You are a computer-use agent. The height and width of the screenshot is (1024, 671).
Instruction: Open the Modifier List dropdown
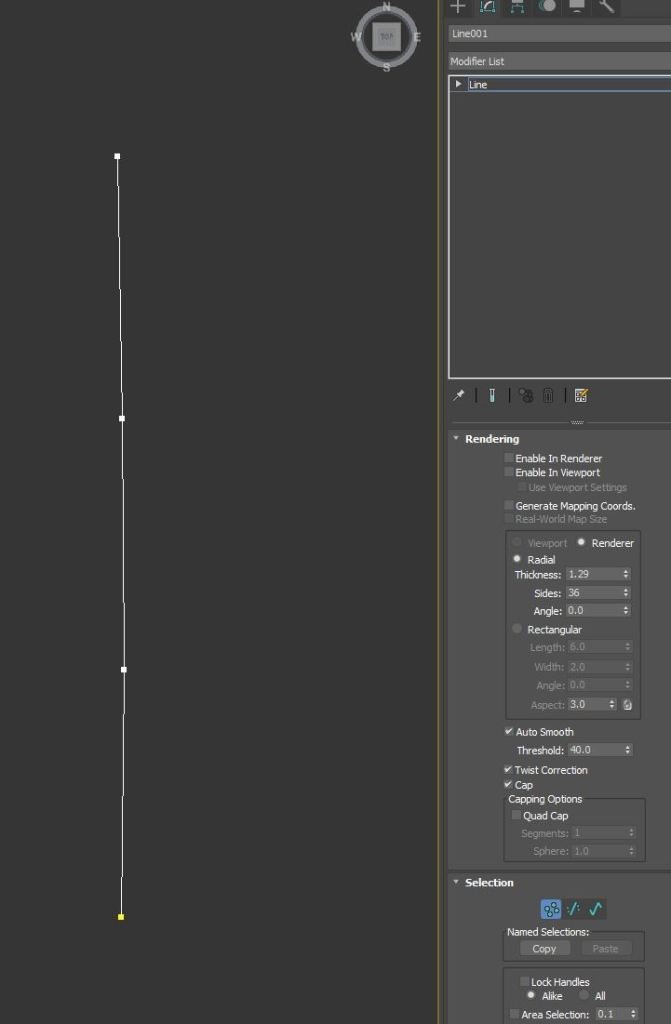click(559, 61)
